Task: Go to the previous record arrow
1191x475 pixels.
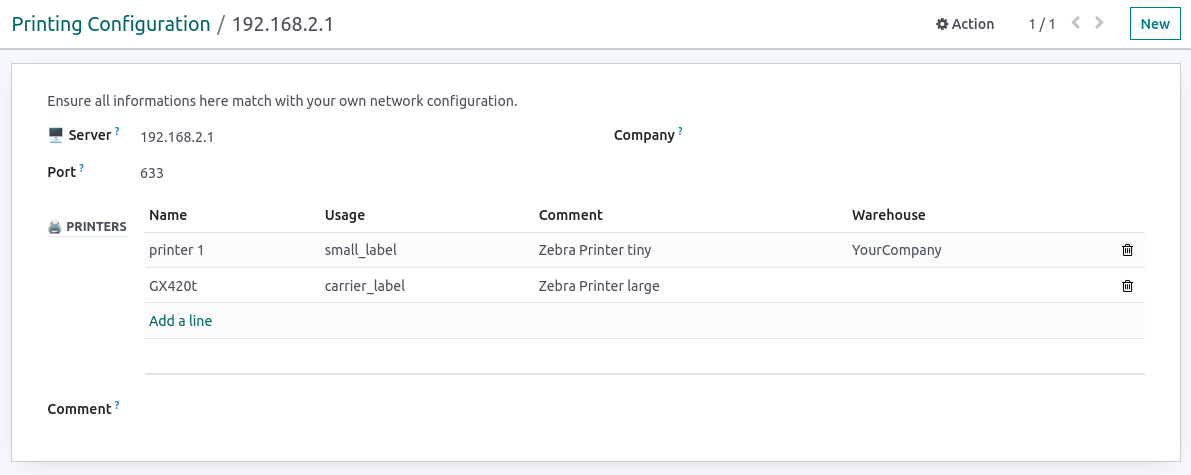Action: [1076, 23]
